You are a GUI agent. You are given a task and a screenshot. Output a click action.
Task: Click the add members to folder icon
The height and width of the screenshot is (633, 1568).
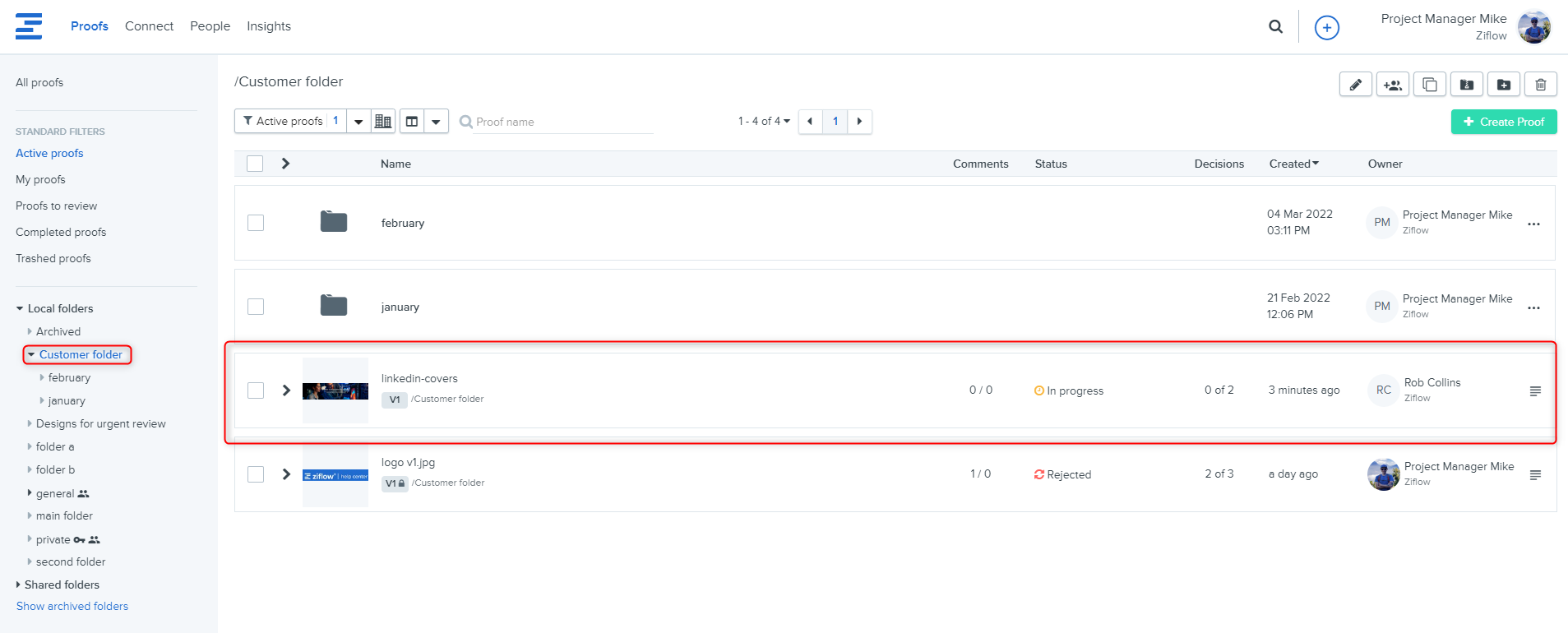(x=1392, y=85)
